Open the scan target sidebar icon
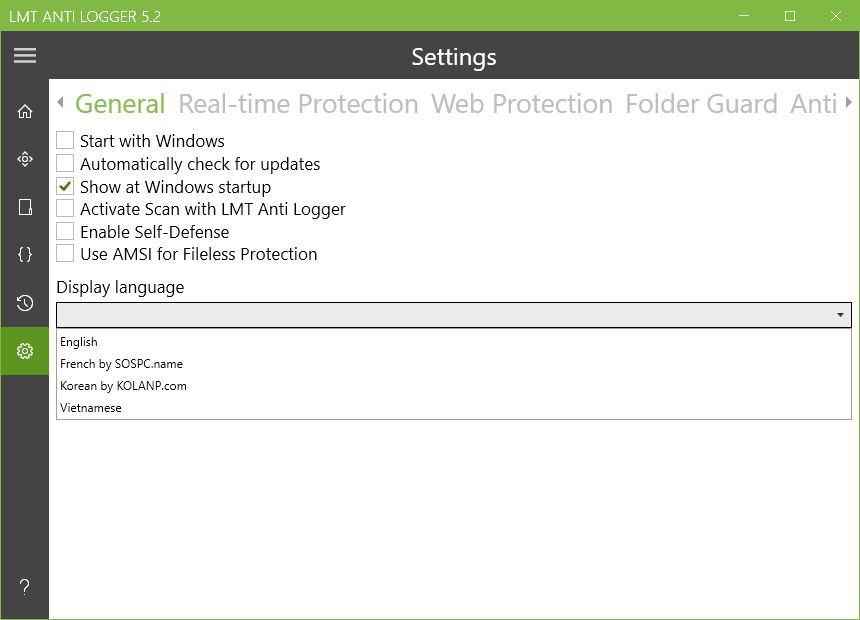Image resolution: width=860 pixels, height=620 pixels. (x=25, y=159)
